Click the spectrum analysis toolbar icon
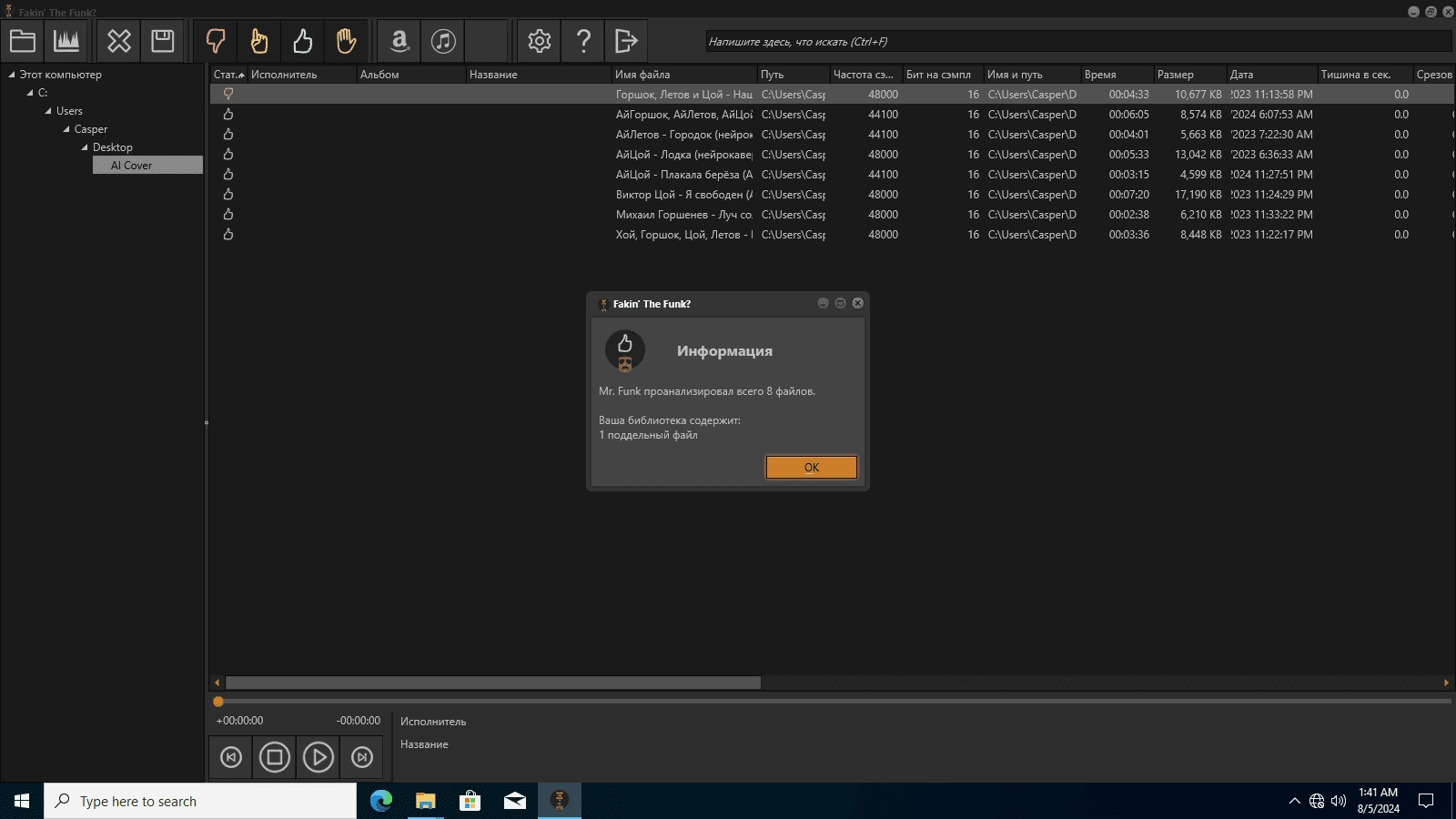This screenshot has width=1456, height=819. [x=66, y=41]
